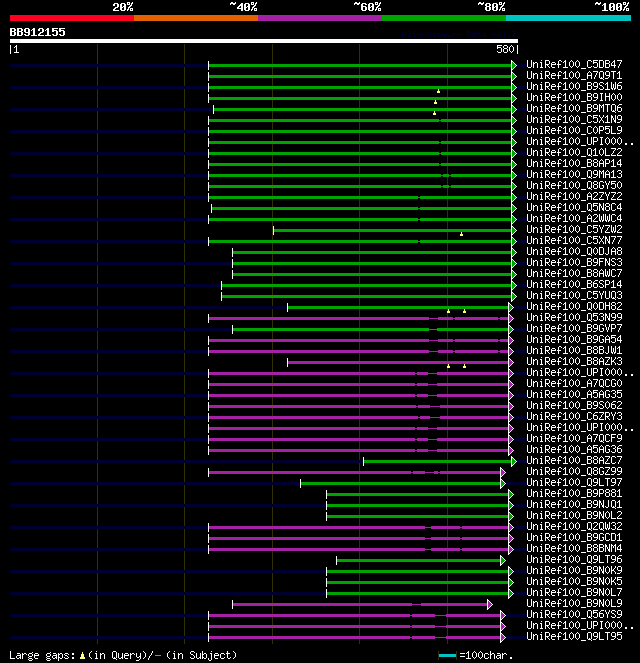Click the UniRef100_B9N0L7 label
The image size is (640, 663).
[x=574, y=592]
